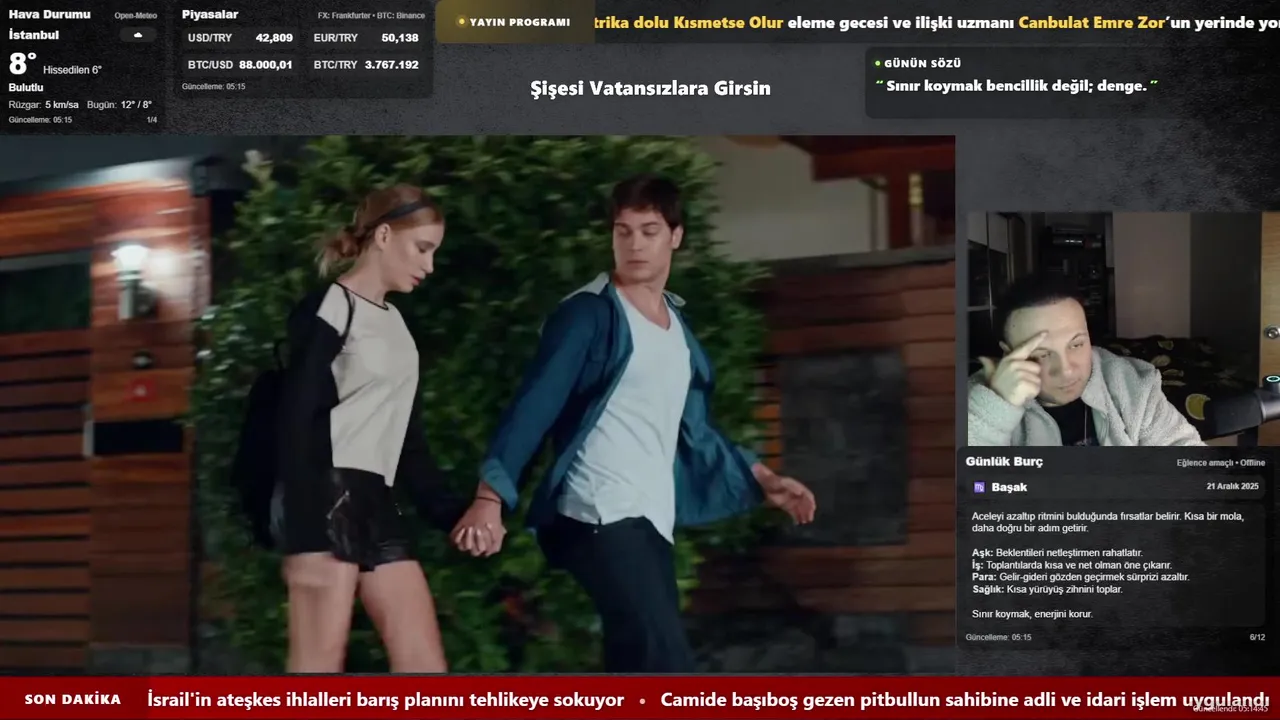
Task: Click the 8° temperature reading
Action: [22, 64]
